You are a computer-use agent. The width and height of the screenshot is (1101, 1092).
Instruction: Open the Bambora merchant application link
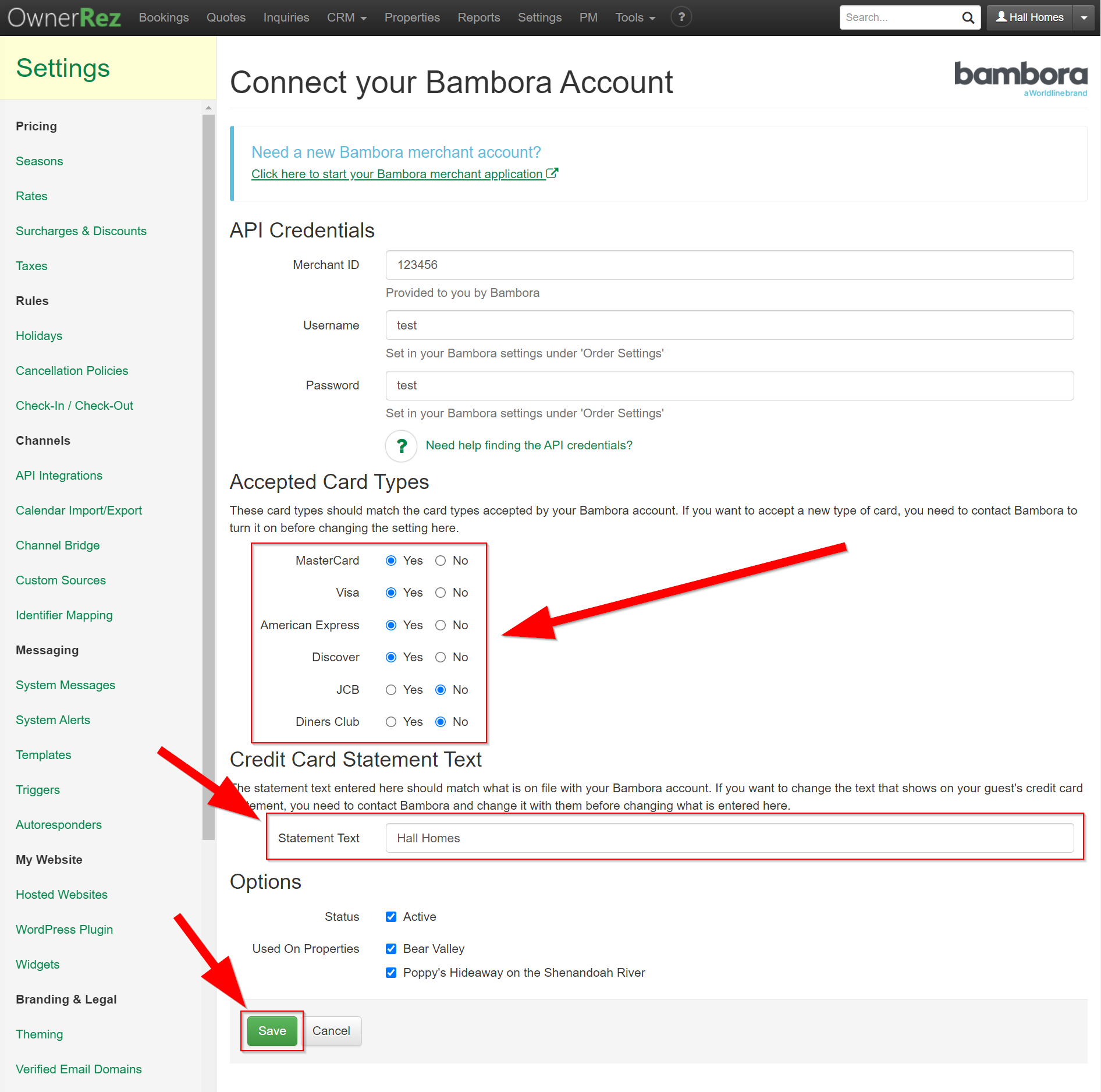(x=404, y=174)
